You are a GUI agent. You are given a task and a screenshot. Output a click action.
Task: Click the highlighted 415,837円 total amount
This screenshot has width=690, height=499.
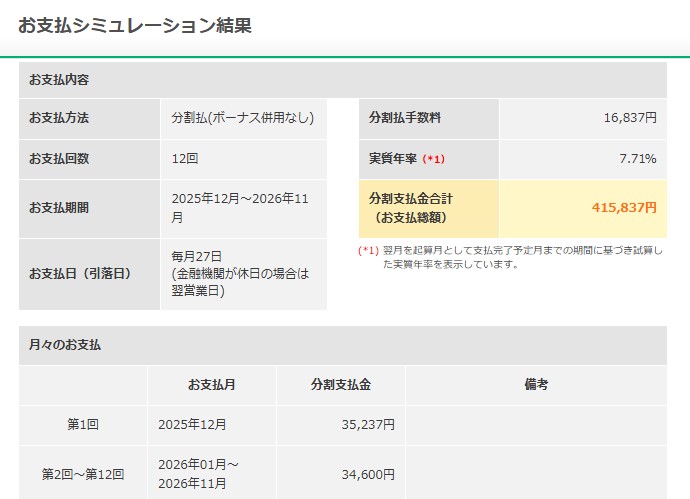(x=623, y=208)
